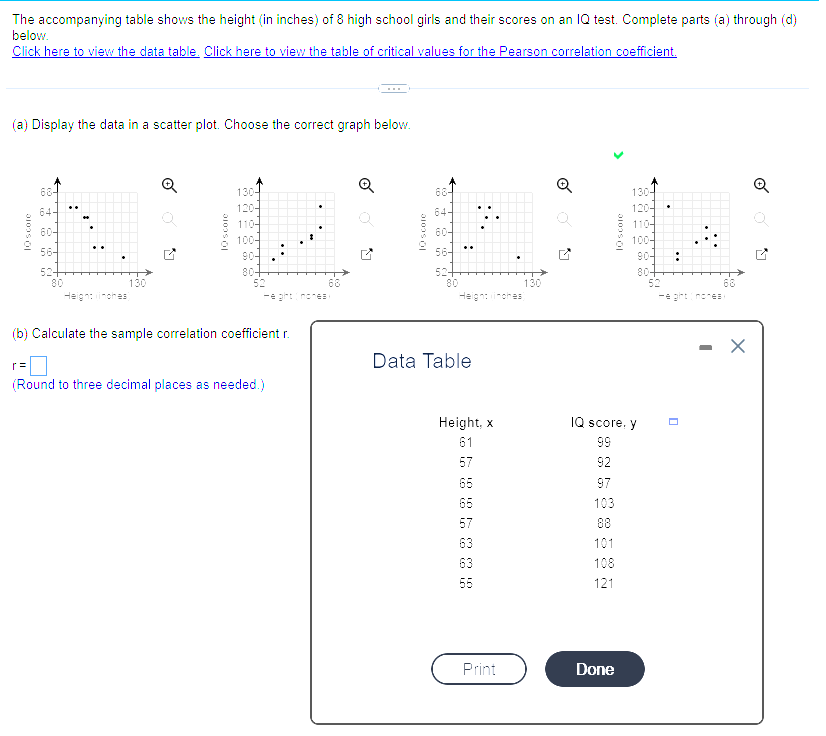
Task: Enlarge the first scatter plot in a new window
Action: pyautogui.click(x=168, y=254)
